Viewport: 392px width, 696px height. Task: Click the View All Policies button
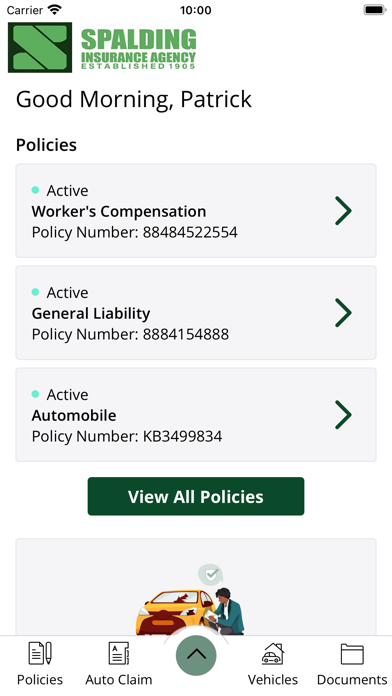[x=196, y=496]
